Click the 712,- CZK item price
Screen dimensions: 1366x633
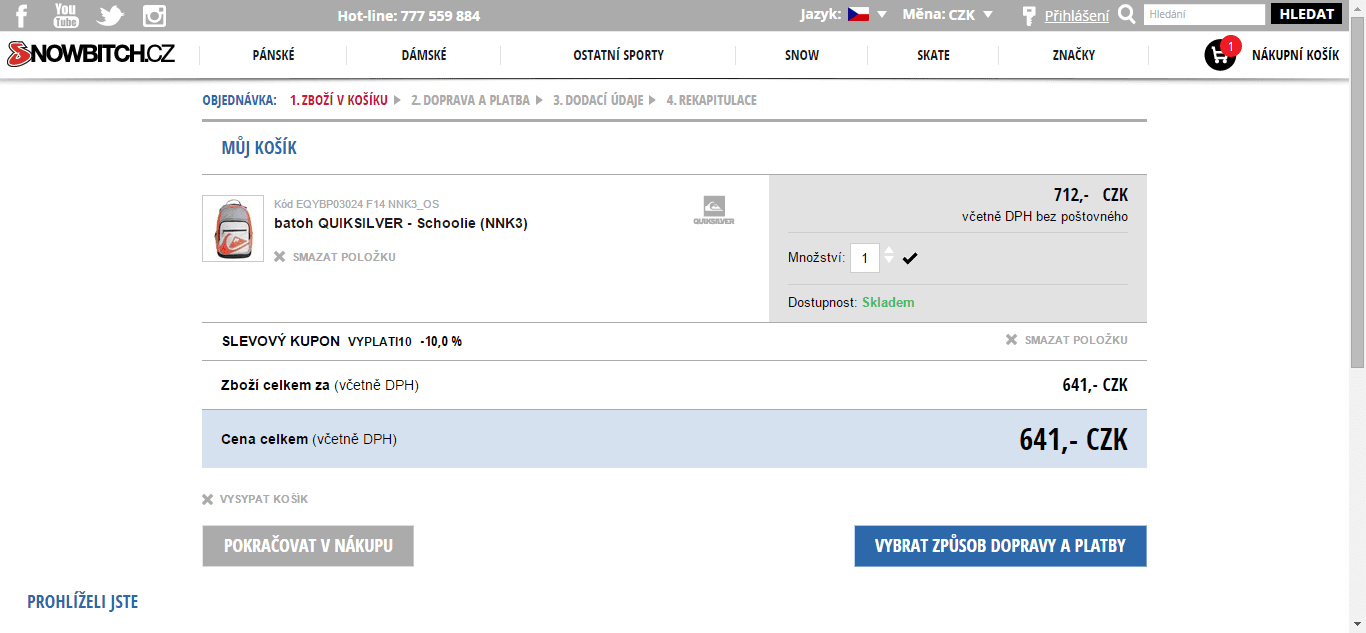[x=1091, y=194]
